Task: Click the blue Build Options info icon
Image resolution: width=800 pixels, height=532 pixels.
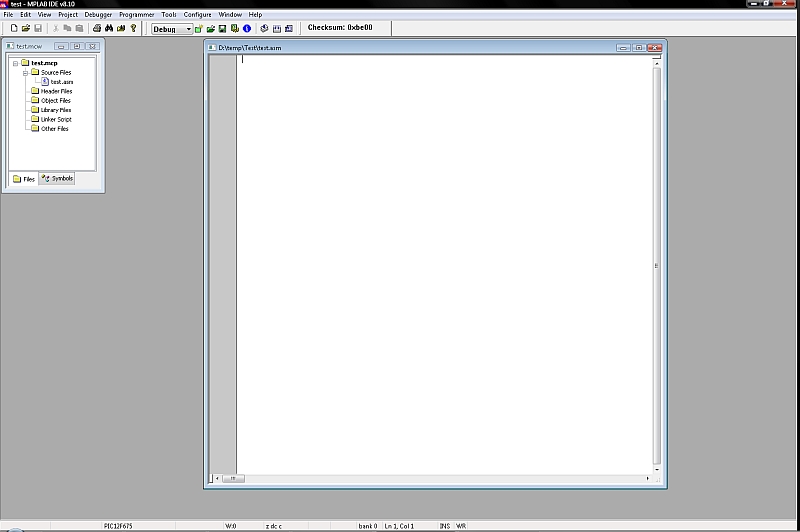Action: click(247, 29)
